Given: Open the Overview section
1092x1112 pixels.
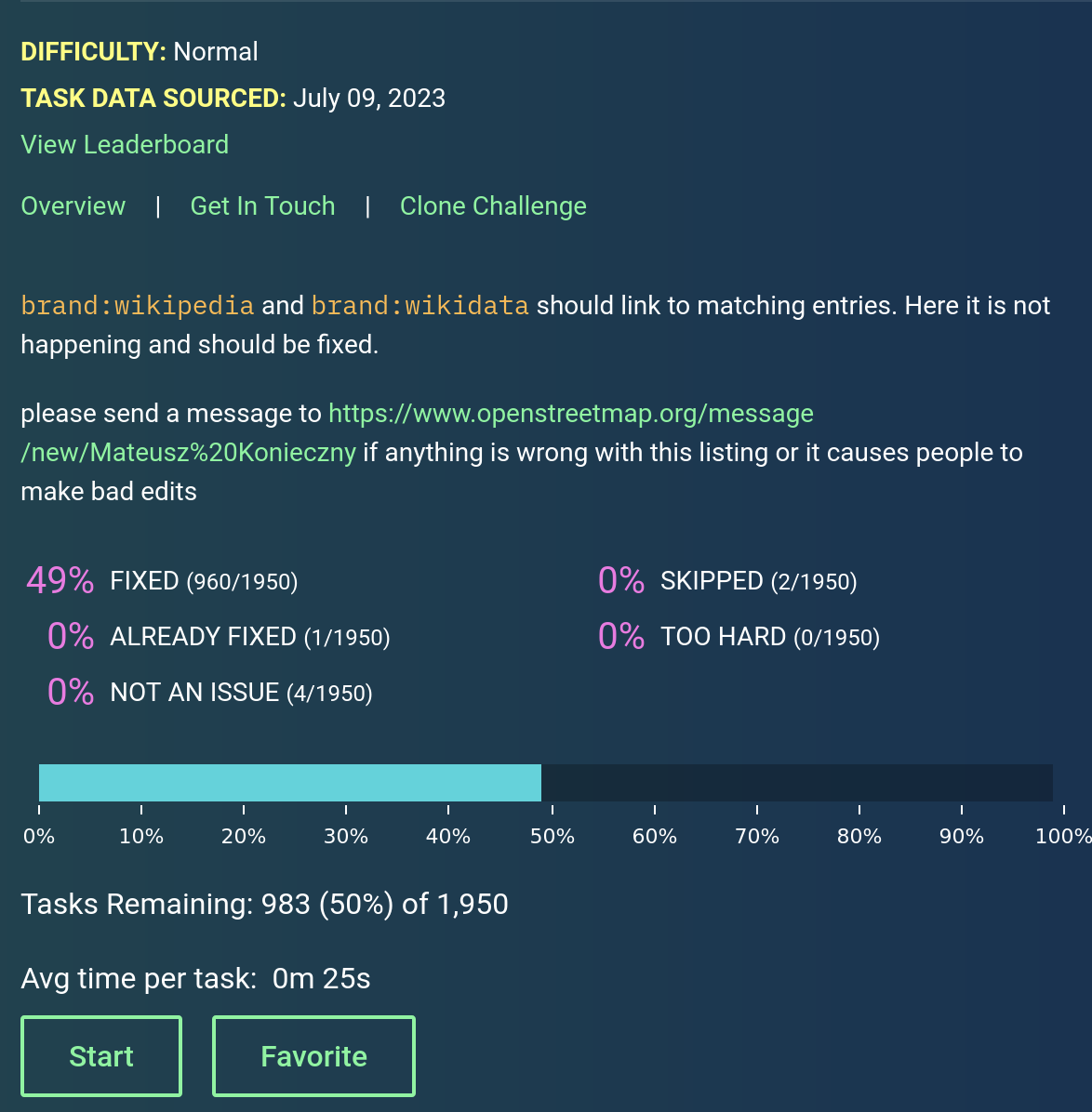Looking at the screenshot, I should click(x=73, y=205).
